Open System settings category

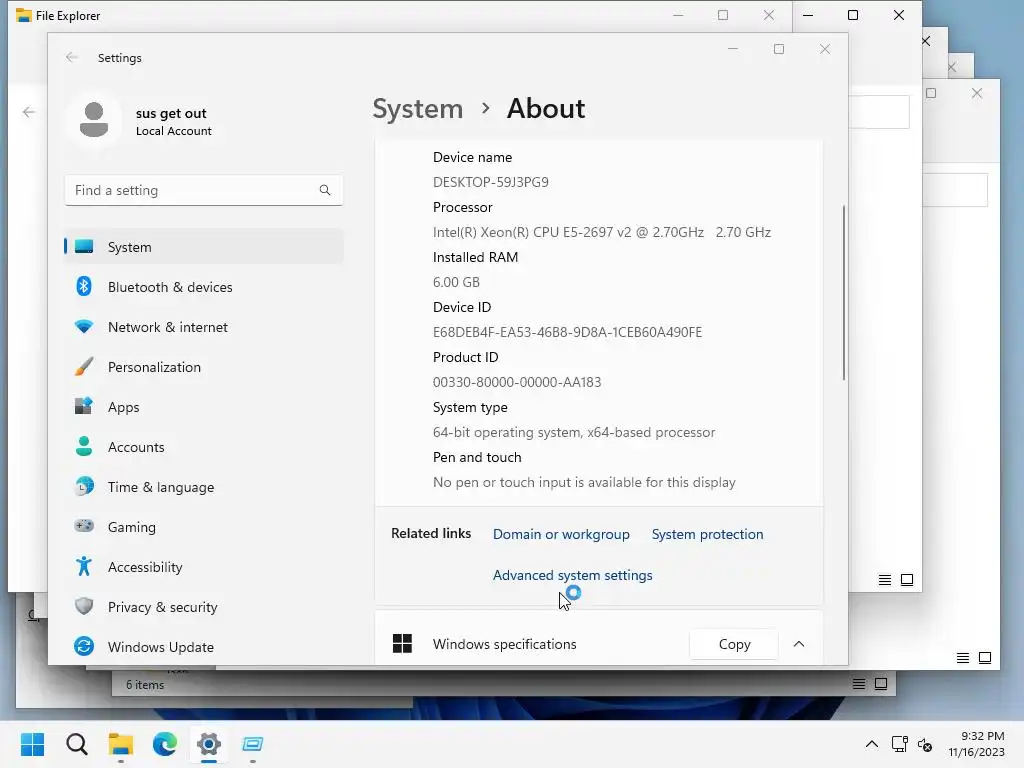pos(203,247)
